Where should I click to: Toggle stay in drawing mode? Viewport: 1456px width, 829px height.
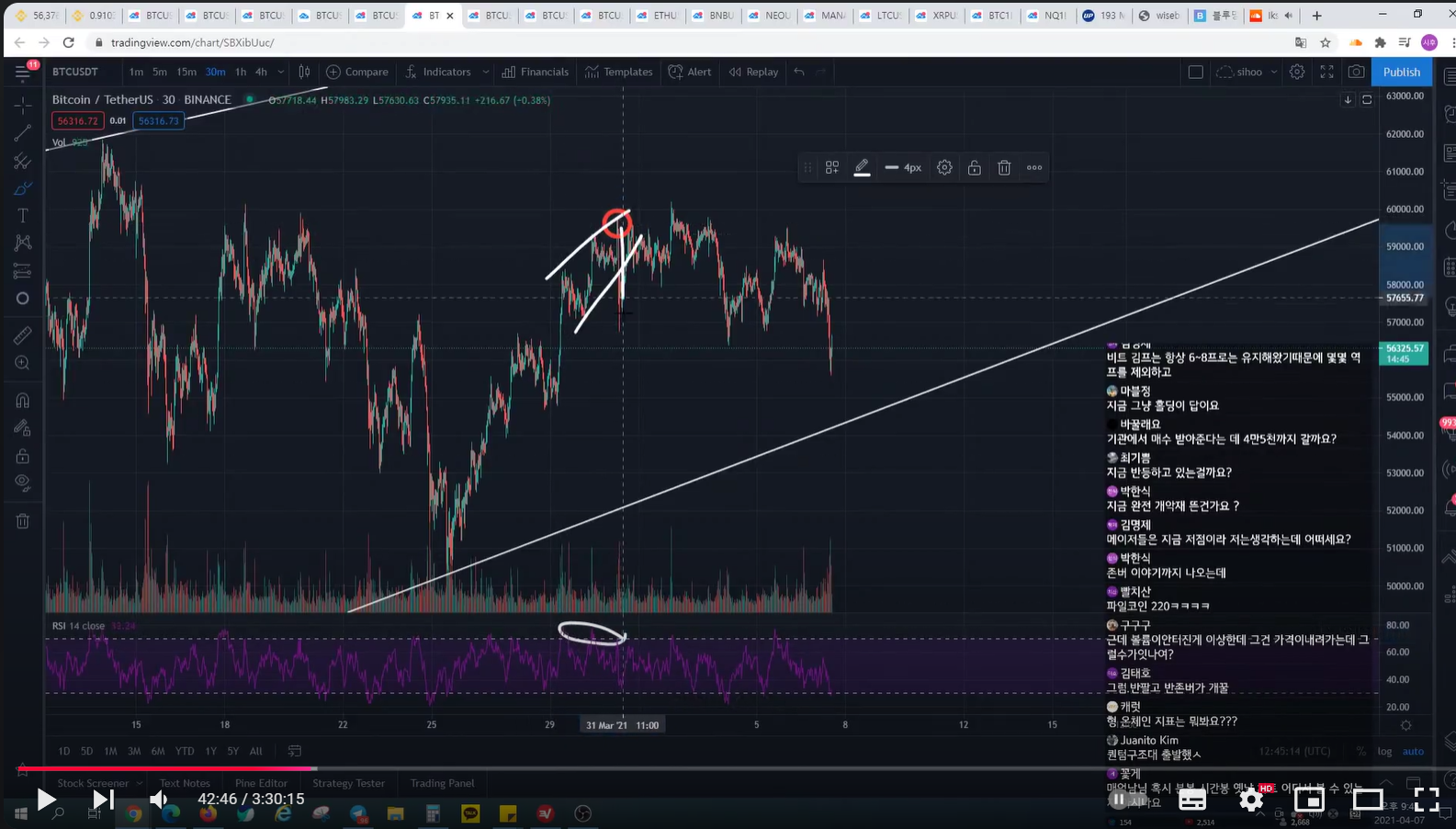point(23,428)
